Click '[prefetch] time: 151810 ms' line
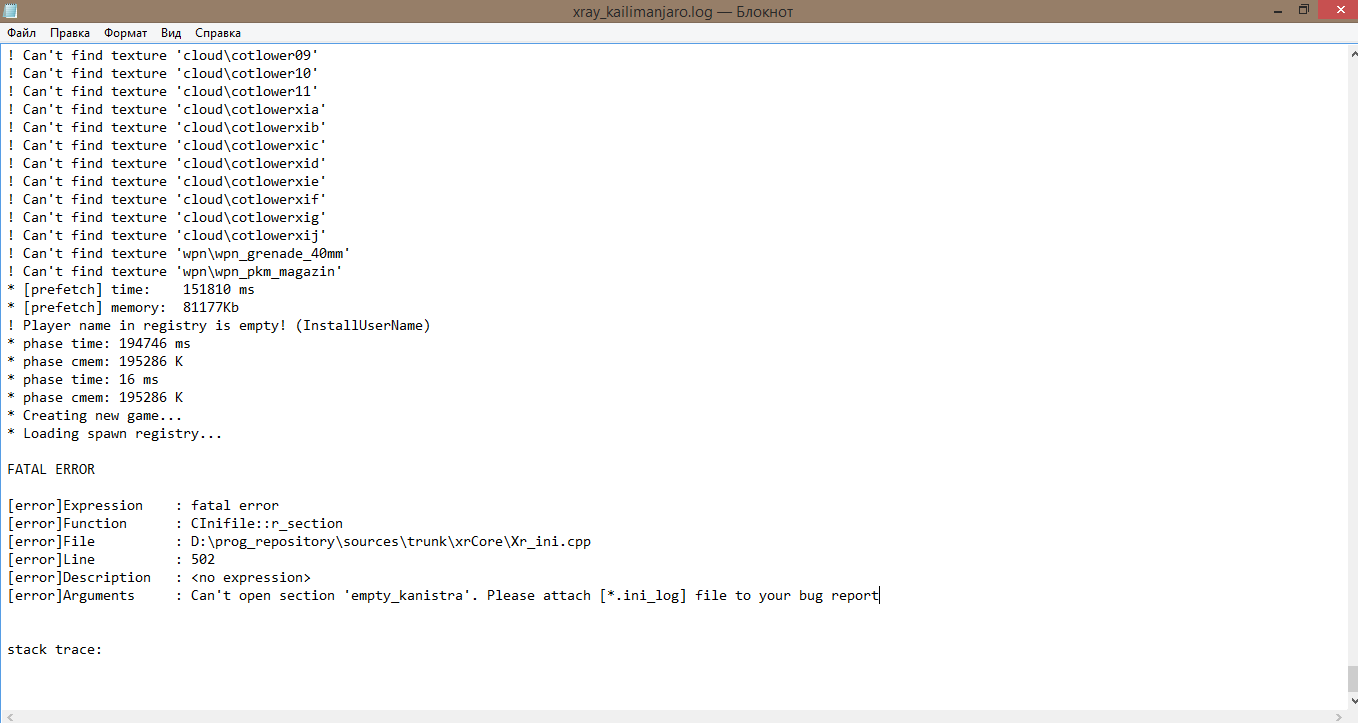 click(x=131, y=289)
